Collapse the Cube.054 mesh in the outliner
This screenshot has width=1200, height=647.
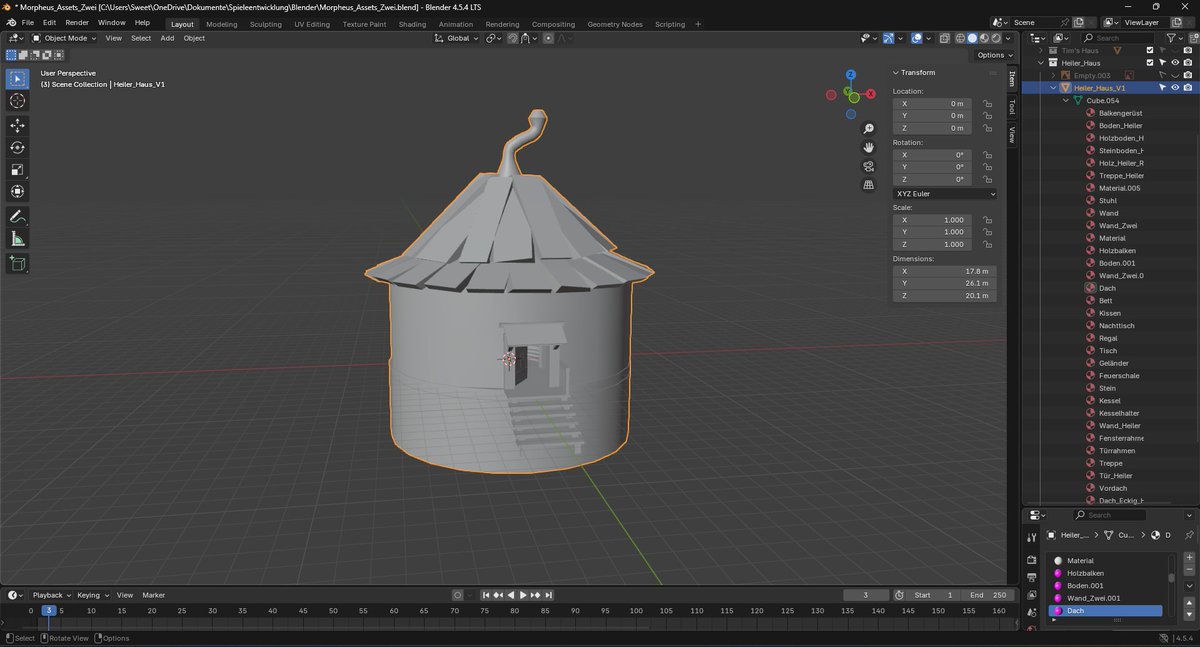(1066, 101)
